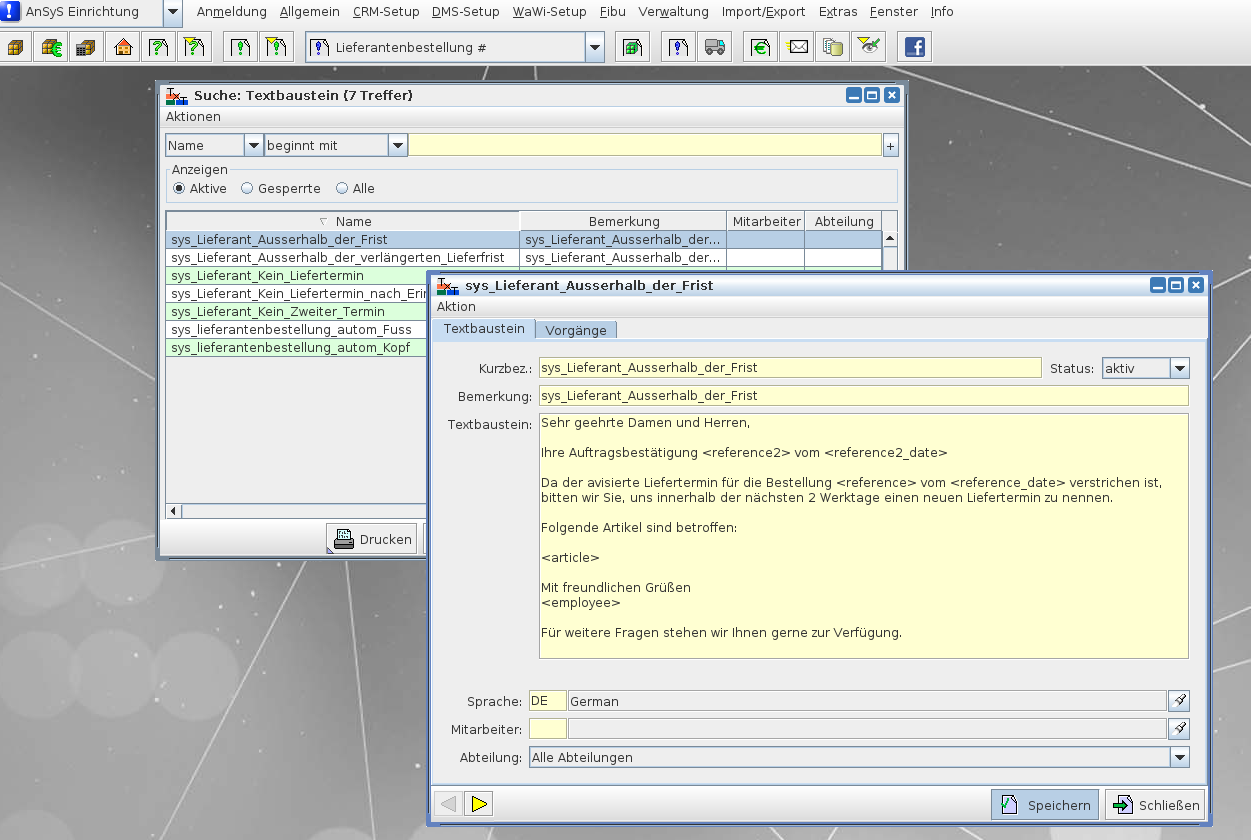Click the Speichern button
Viewport: 1251px width, 840px height.
click(1045, 805)
